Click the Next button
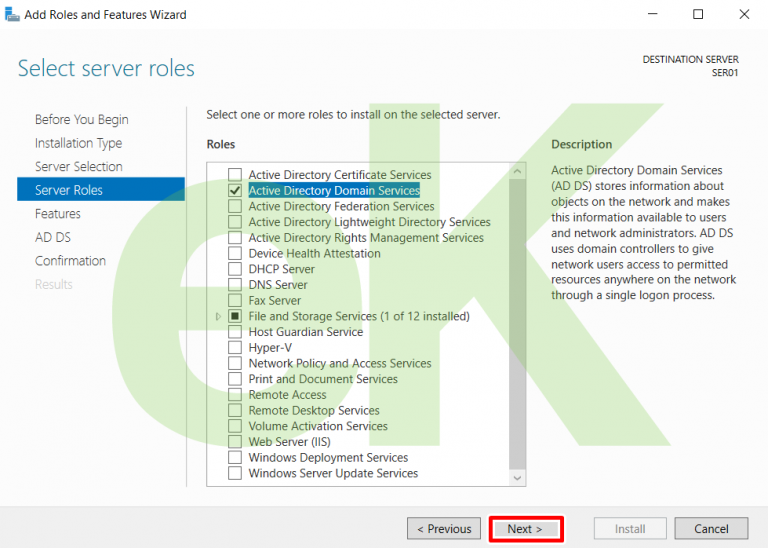 [x=526, y=529]
